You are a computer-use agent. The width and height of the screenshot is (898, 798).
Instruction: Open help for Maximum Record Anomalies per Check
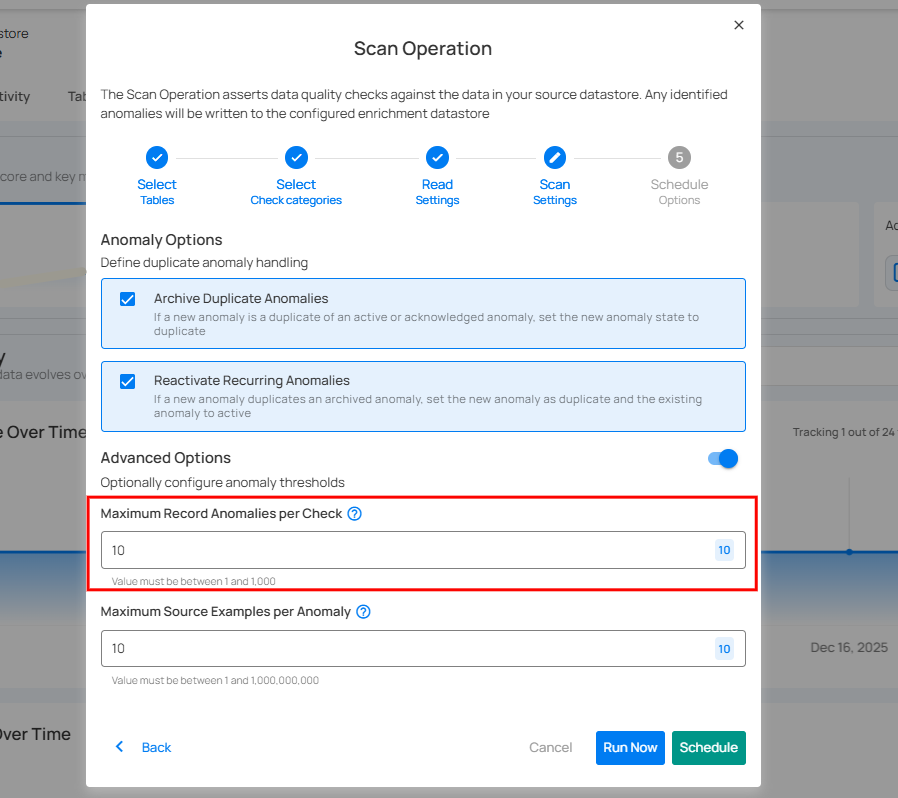pos(354,514)
